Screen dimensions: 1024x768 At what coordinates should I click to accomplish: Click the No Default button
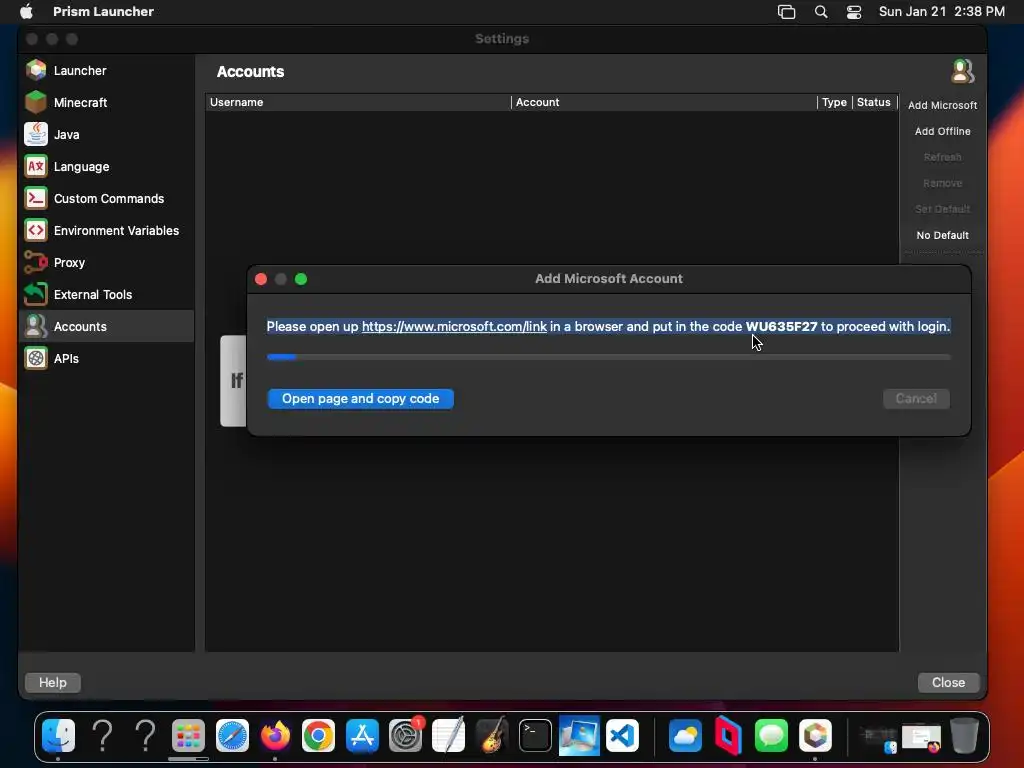942,235
